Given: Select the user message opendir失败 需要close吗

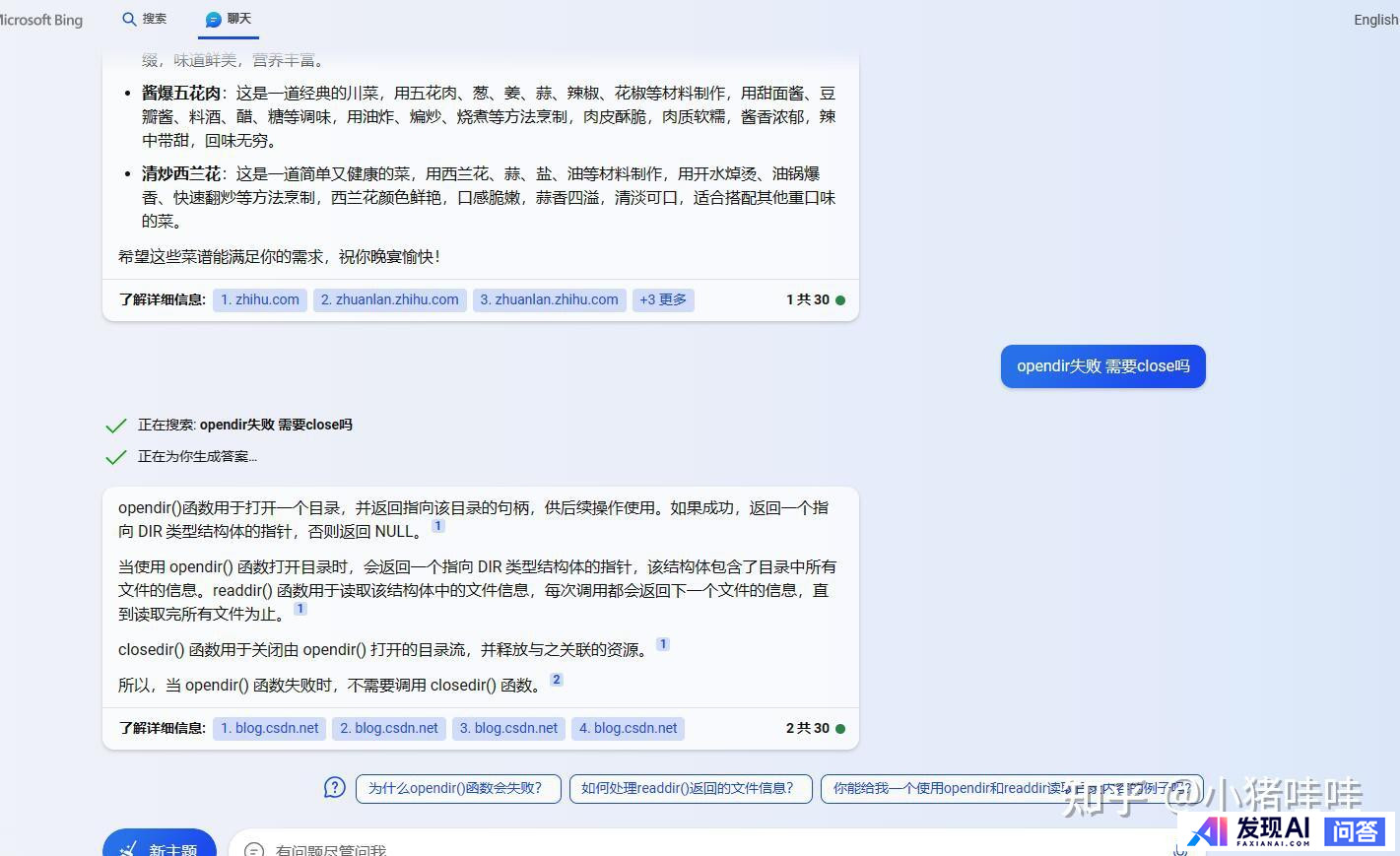Looking at the screenshot, I should [1103, 366].
